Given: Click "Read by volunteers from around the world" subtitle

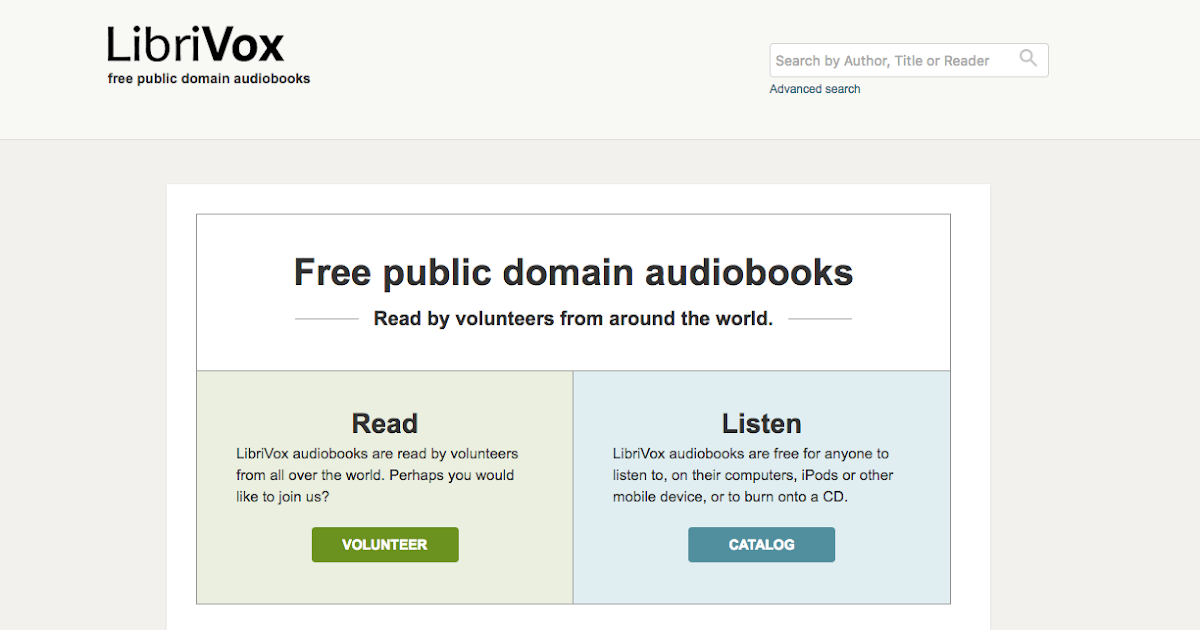Looking at the screenshot, I should click(573, 319).
